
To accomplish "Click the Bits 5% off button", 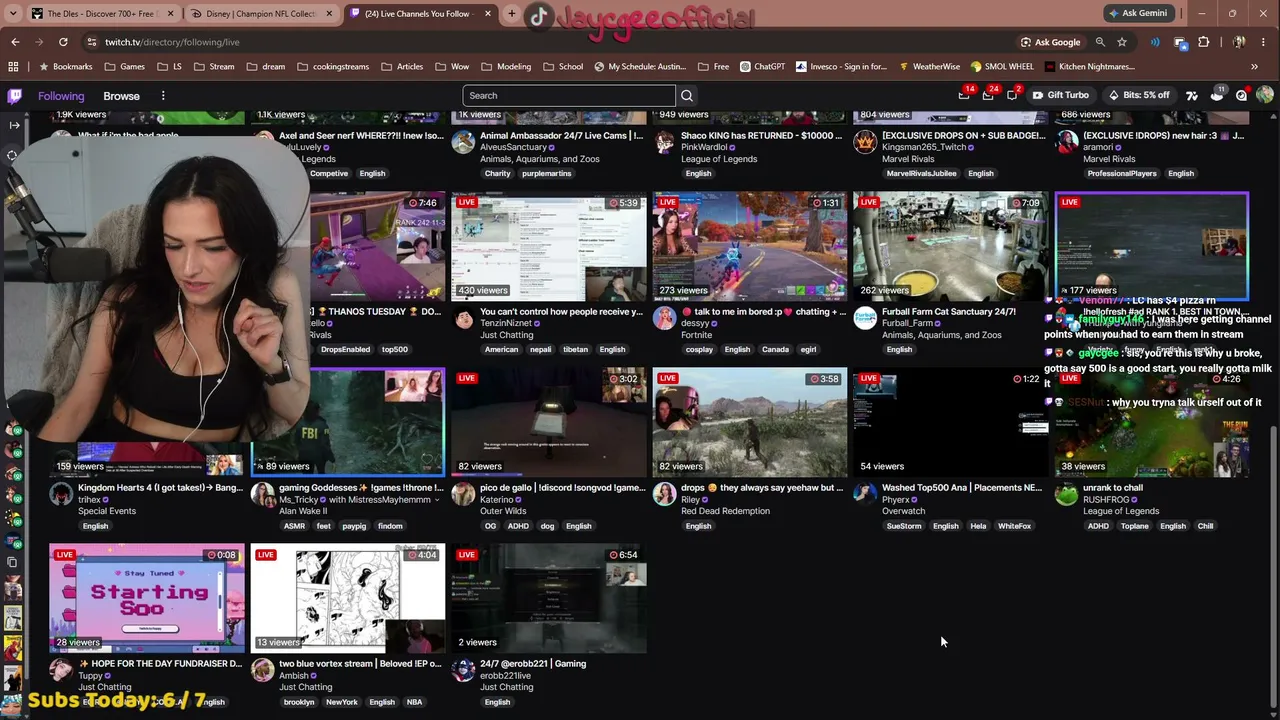I will 1139,96.
